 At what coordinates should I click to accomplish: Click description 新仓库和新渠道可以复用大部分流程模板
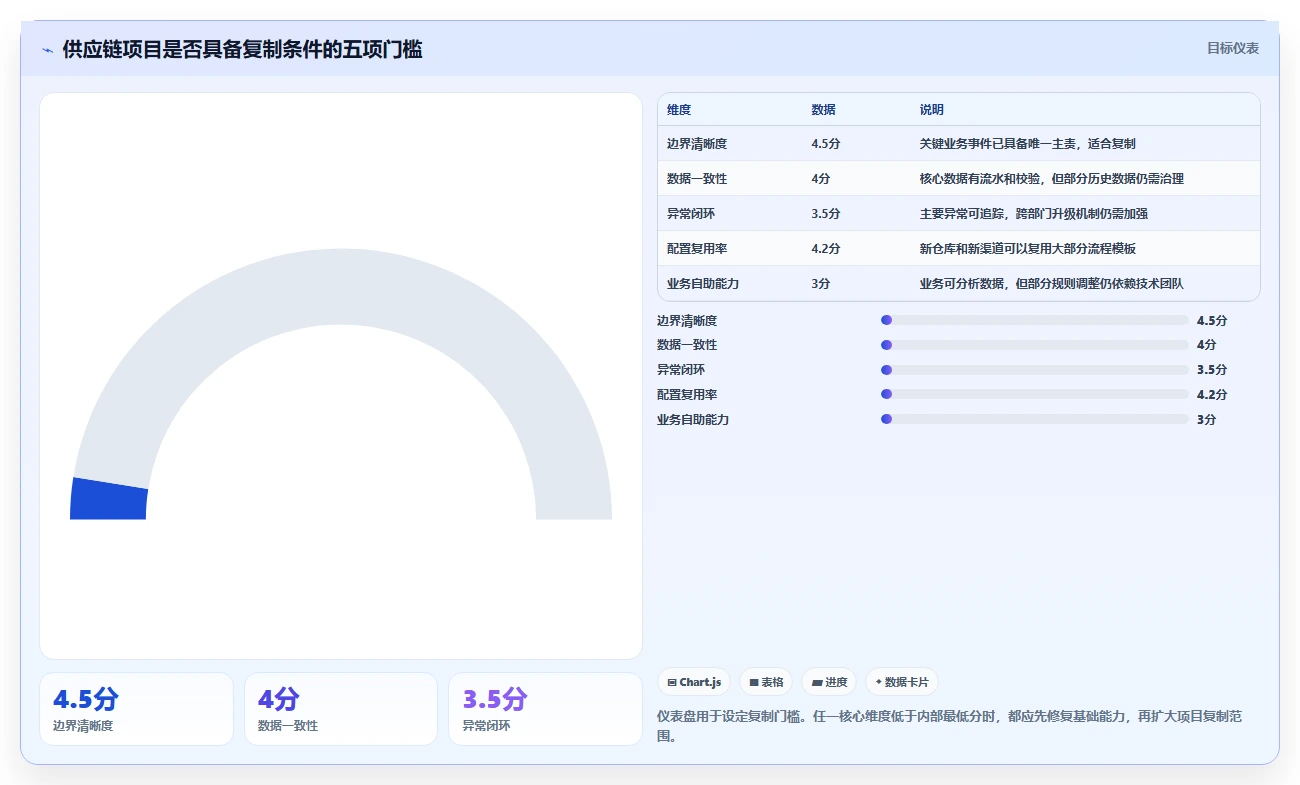point(1028,249)
